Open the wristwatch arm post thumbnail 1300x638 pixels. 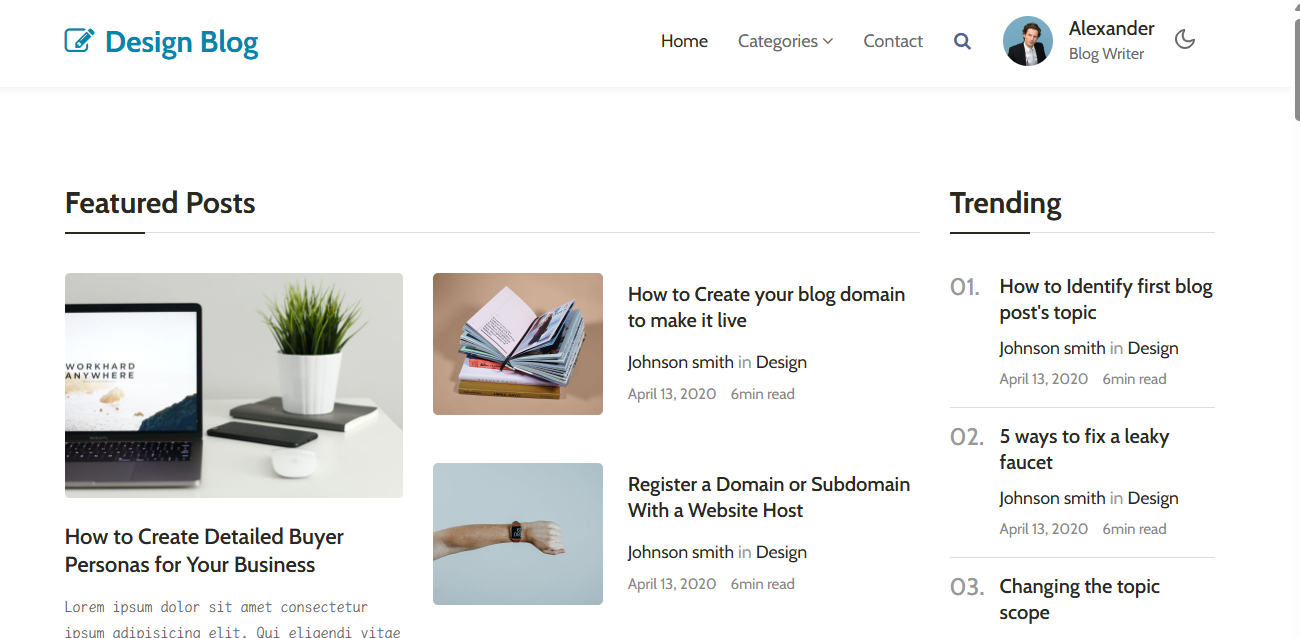click(518, 534)
